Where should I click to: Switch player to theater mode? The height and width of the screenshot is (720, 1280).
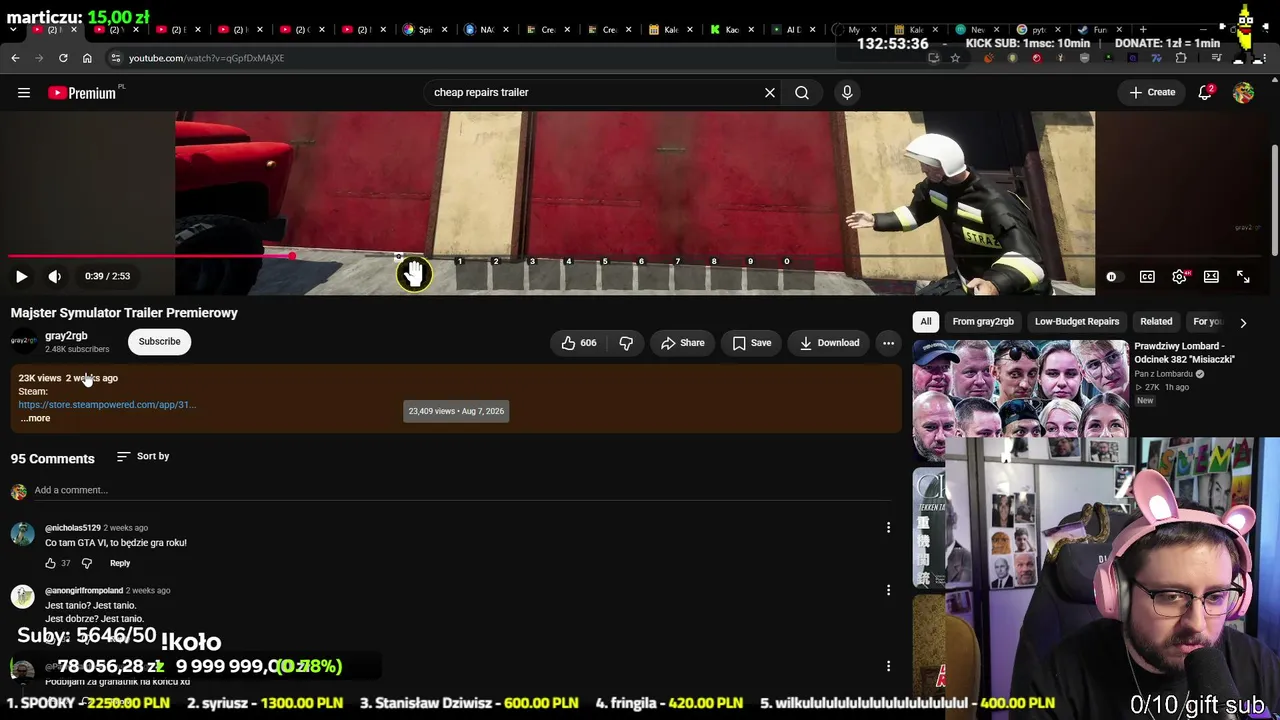point(1211,277)
